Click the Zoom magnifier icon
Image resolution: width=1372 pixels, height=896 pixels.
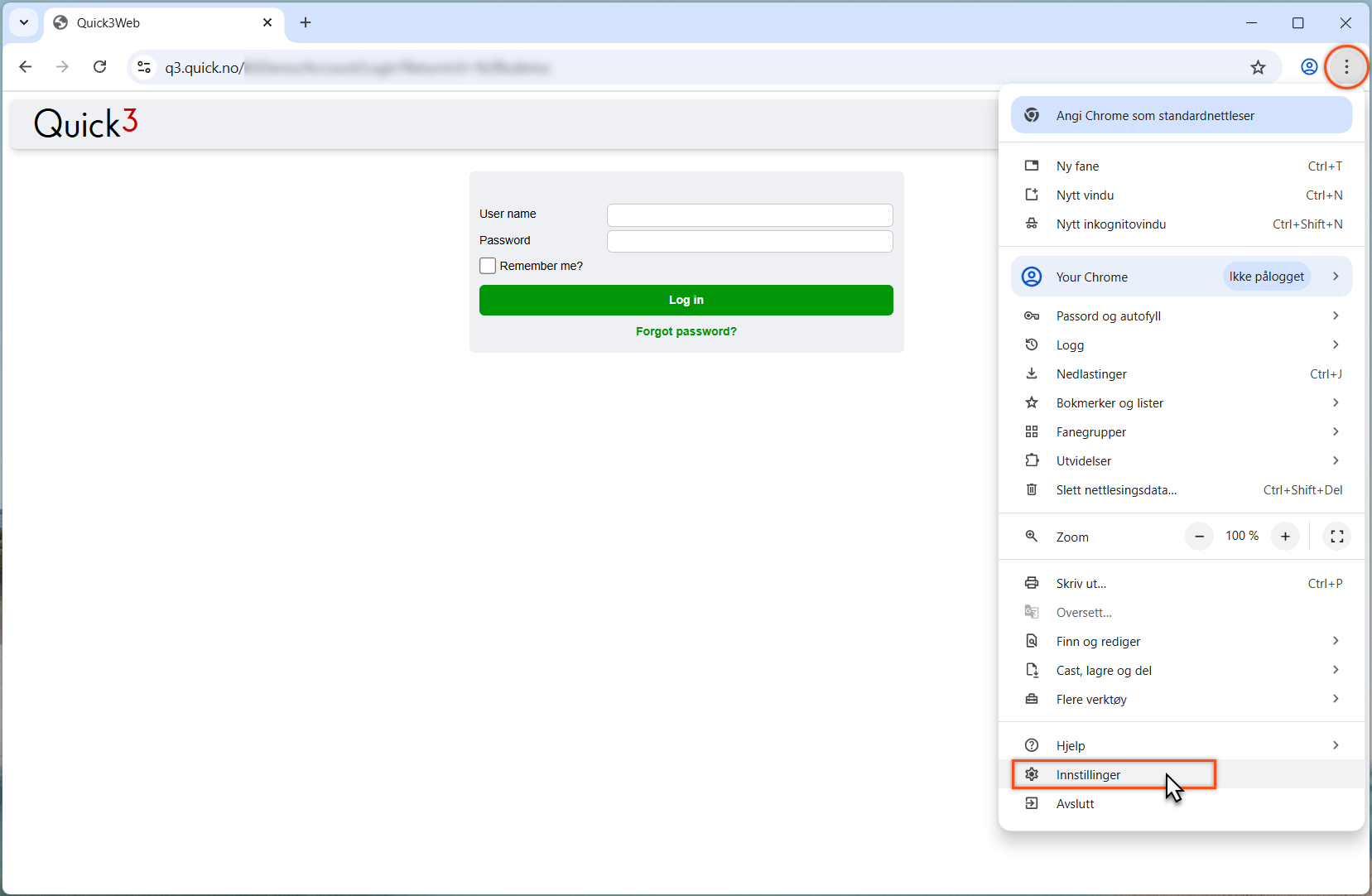pos(1032,536)
